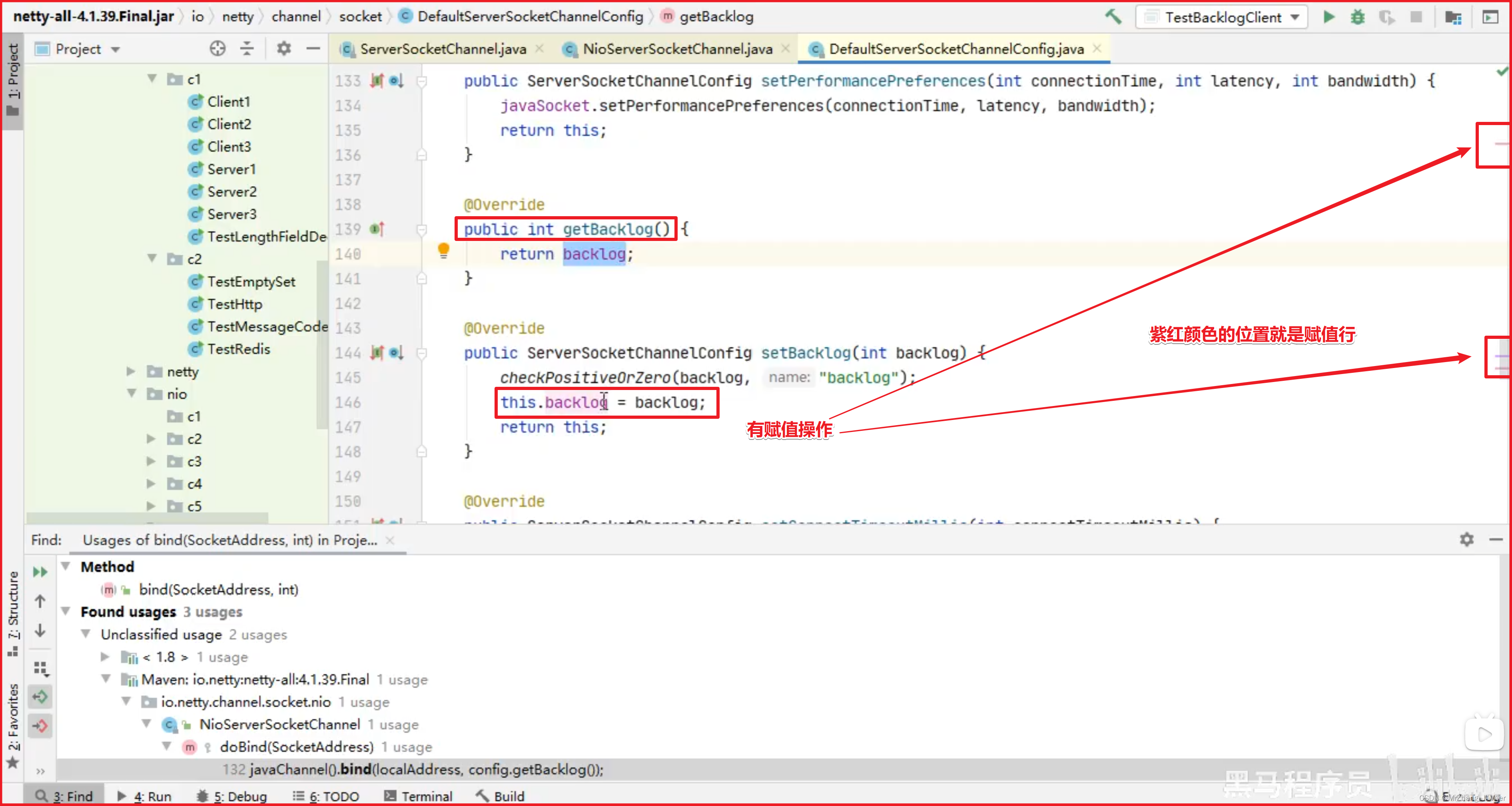The width and height of the screenshot is (1512, 806).
Task: Hide the Find panel with the minus icon
Action: click(x=1496, y=539)
